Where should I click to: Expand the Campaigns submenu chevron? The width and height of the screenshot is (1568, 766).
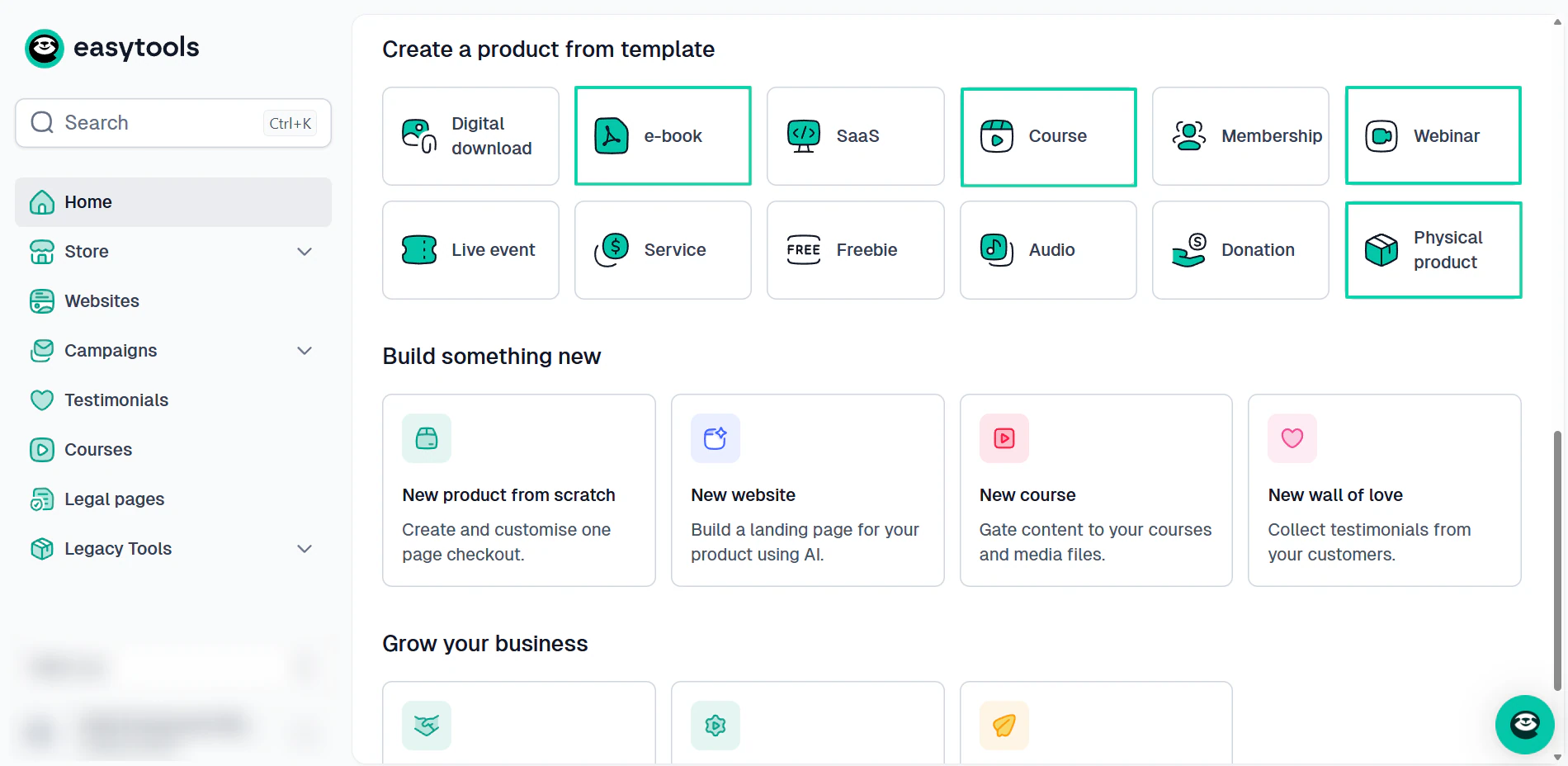tap(305, 351)
